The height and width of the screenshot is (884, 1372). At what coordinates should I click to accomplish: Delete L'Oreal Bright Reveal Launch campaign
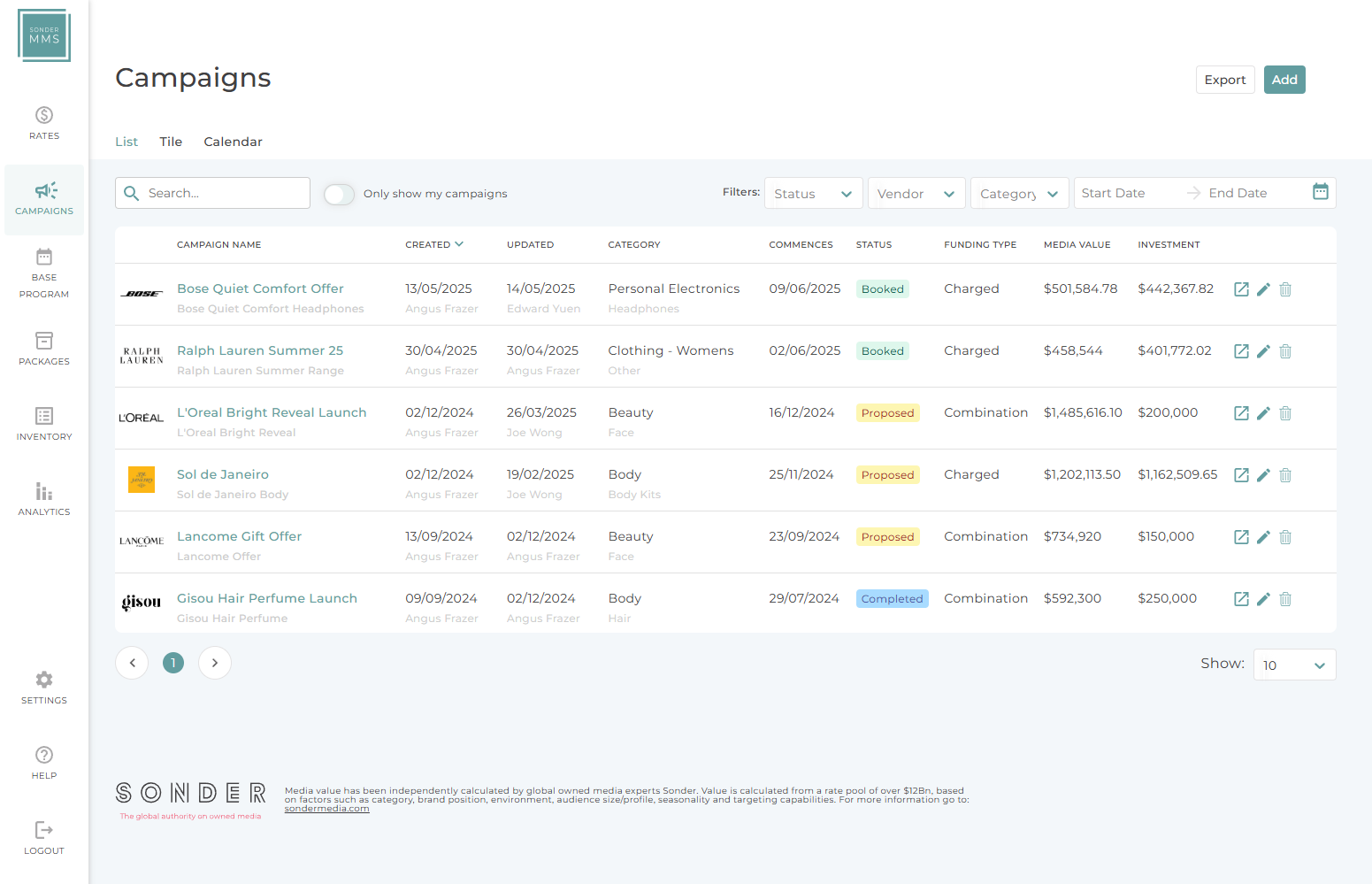click(x=1285, y=413)
